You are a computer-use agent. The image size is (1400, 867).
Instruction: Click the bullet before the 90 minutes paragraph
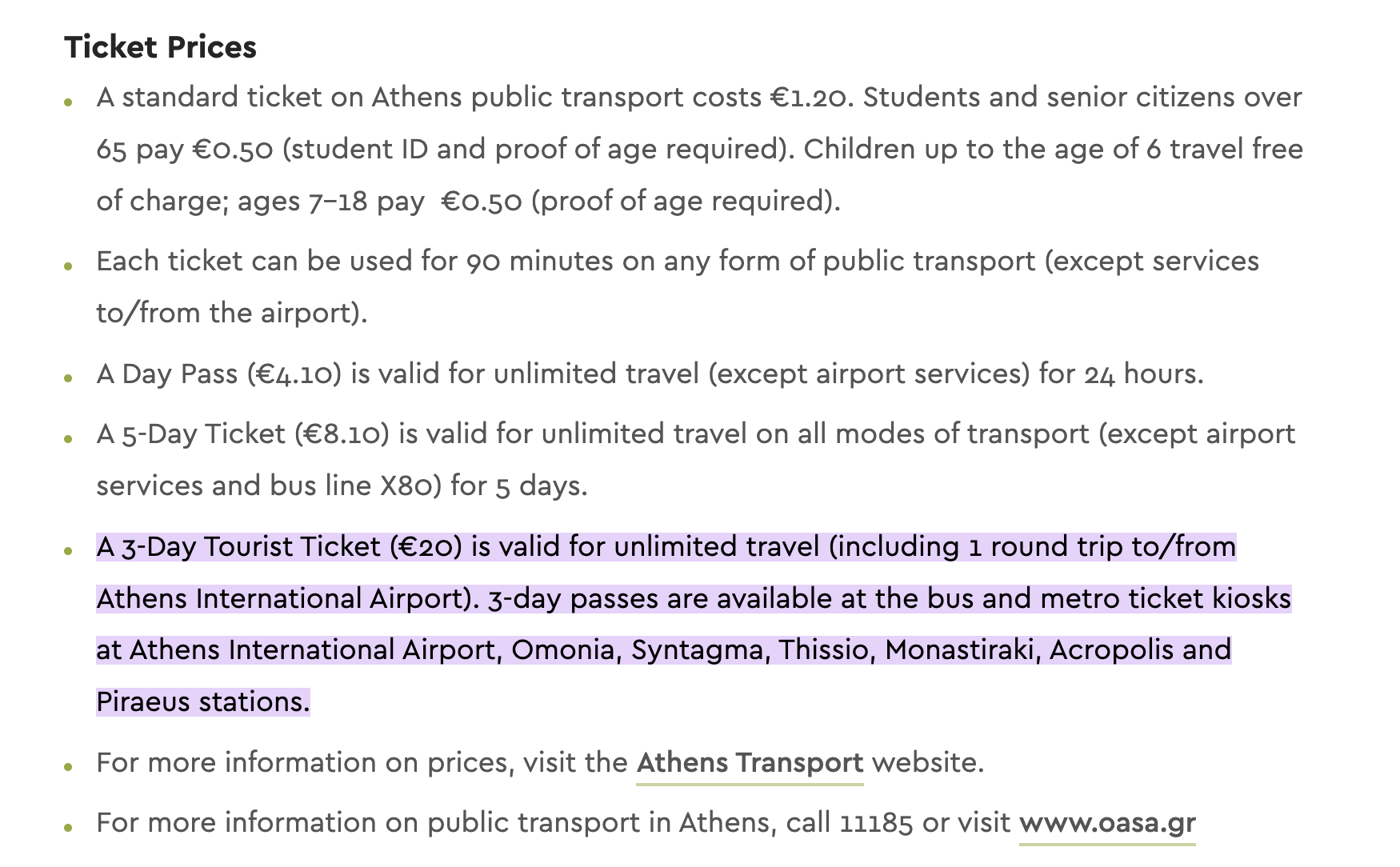pos(70,266)
